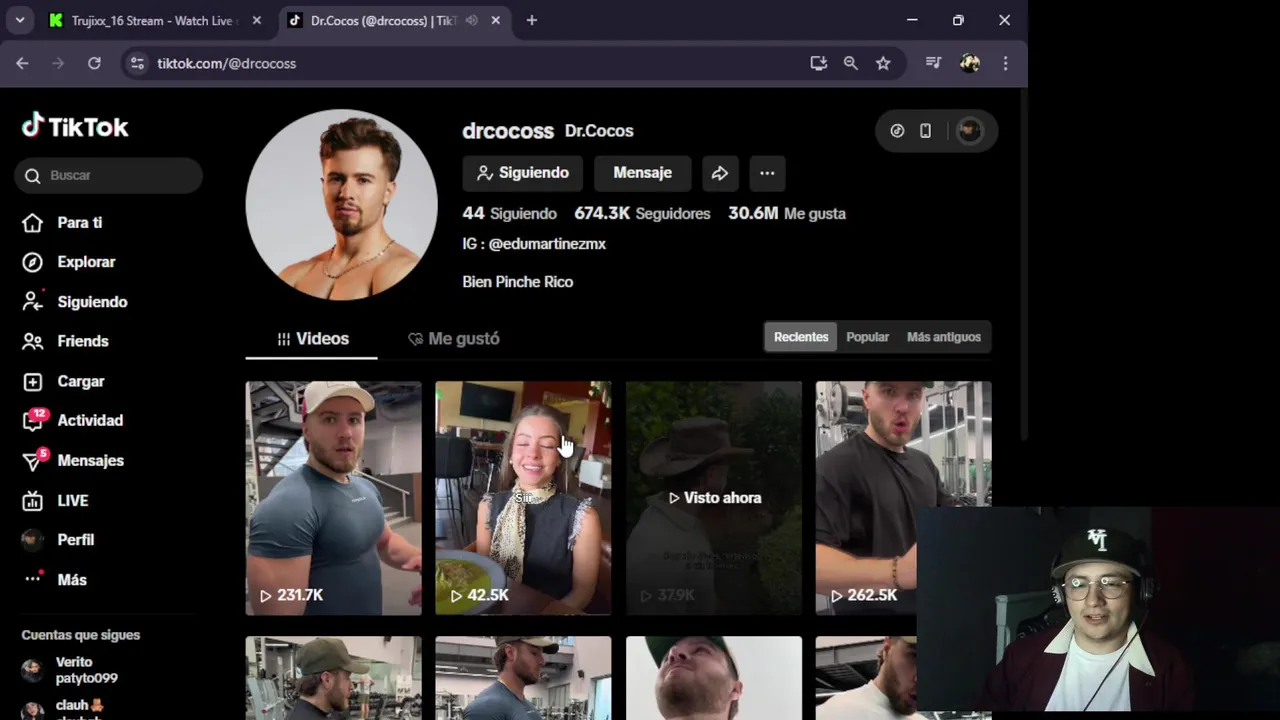Click the TikTok logo
The image size is (1280, 720).
75,127
